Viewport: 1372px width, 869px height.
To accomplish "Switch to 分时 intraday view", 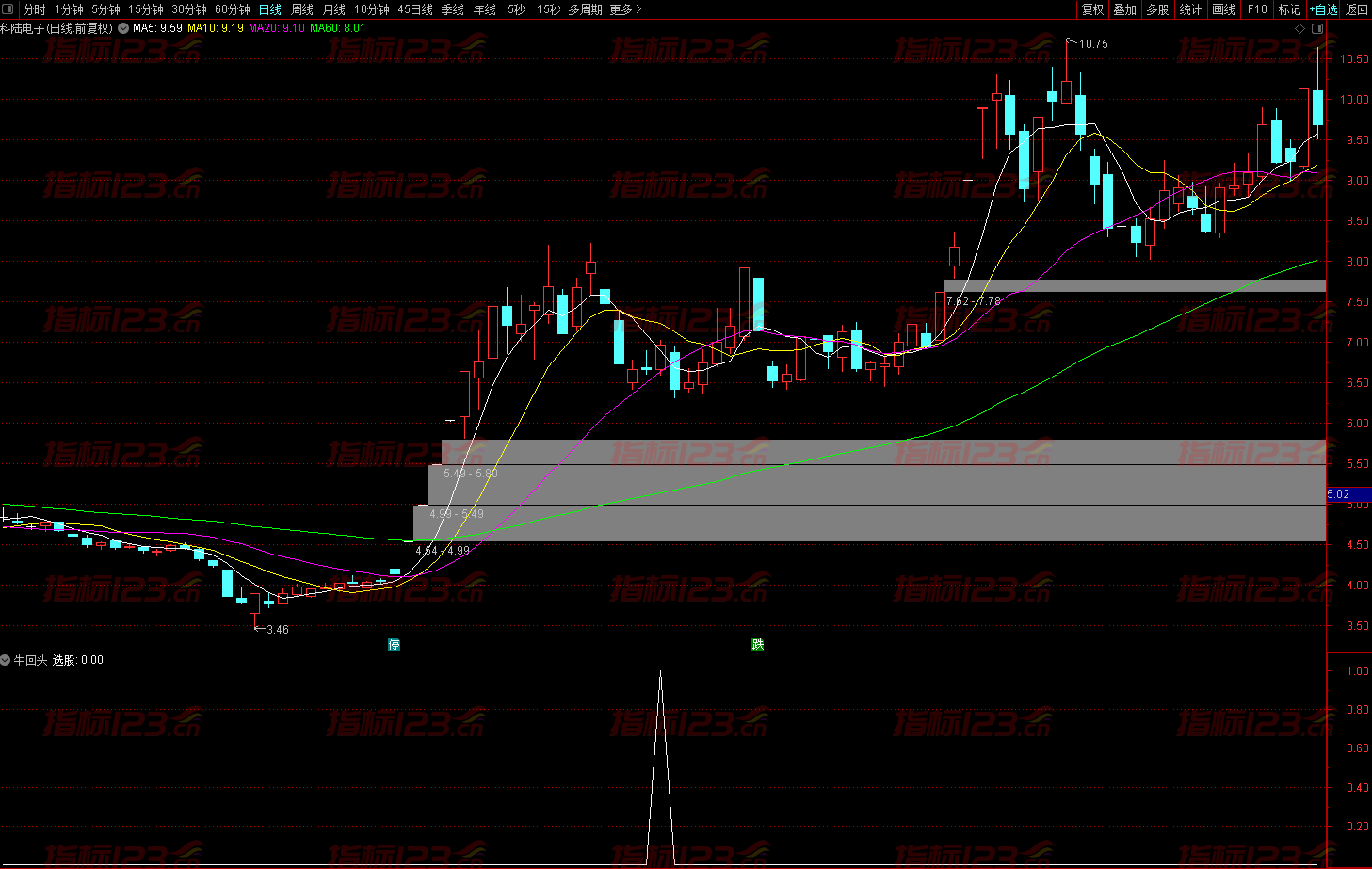I will [x=35, y=9].
